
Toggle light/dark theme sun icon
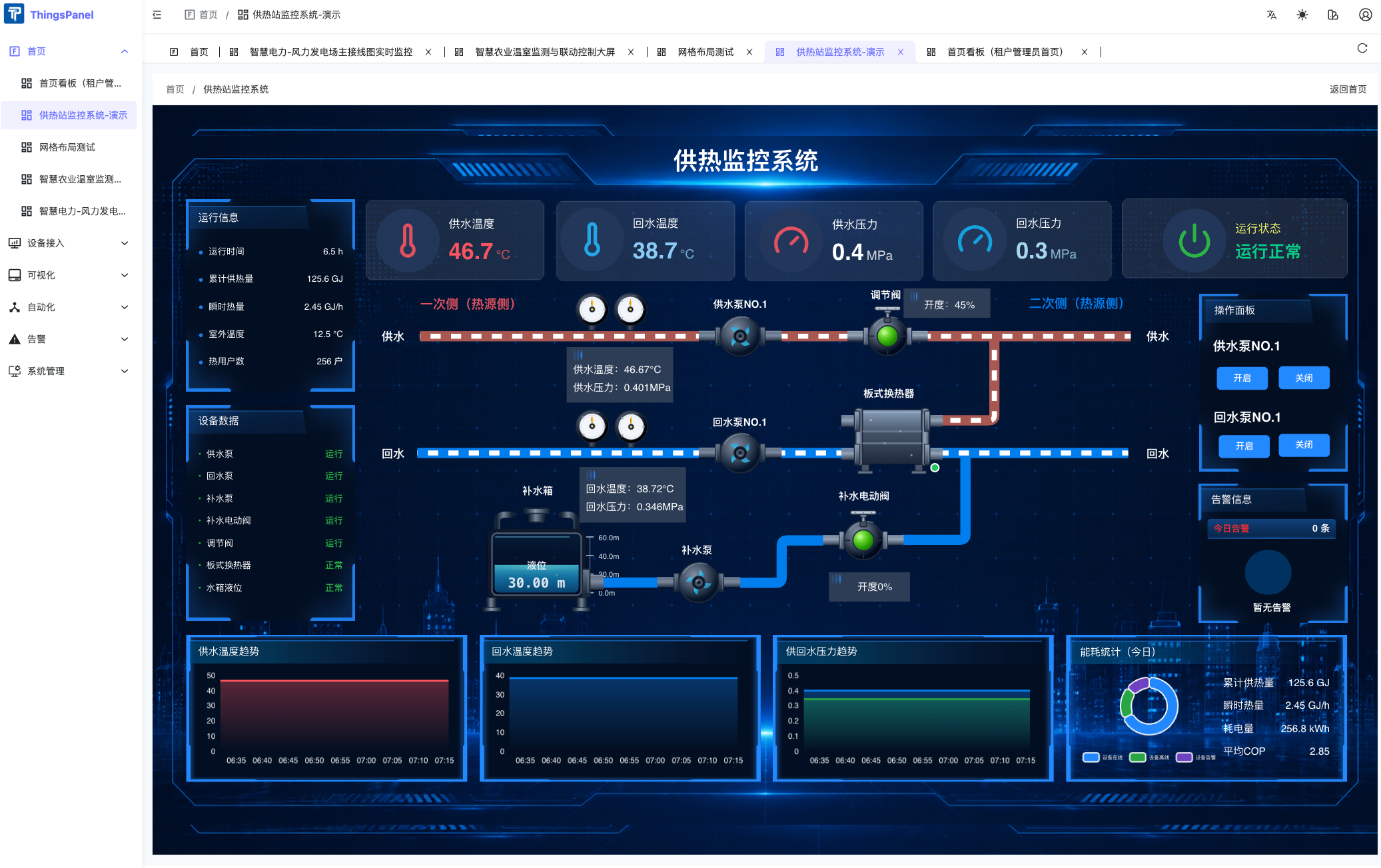click(1302, 15)
